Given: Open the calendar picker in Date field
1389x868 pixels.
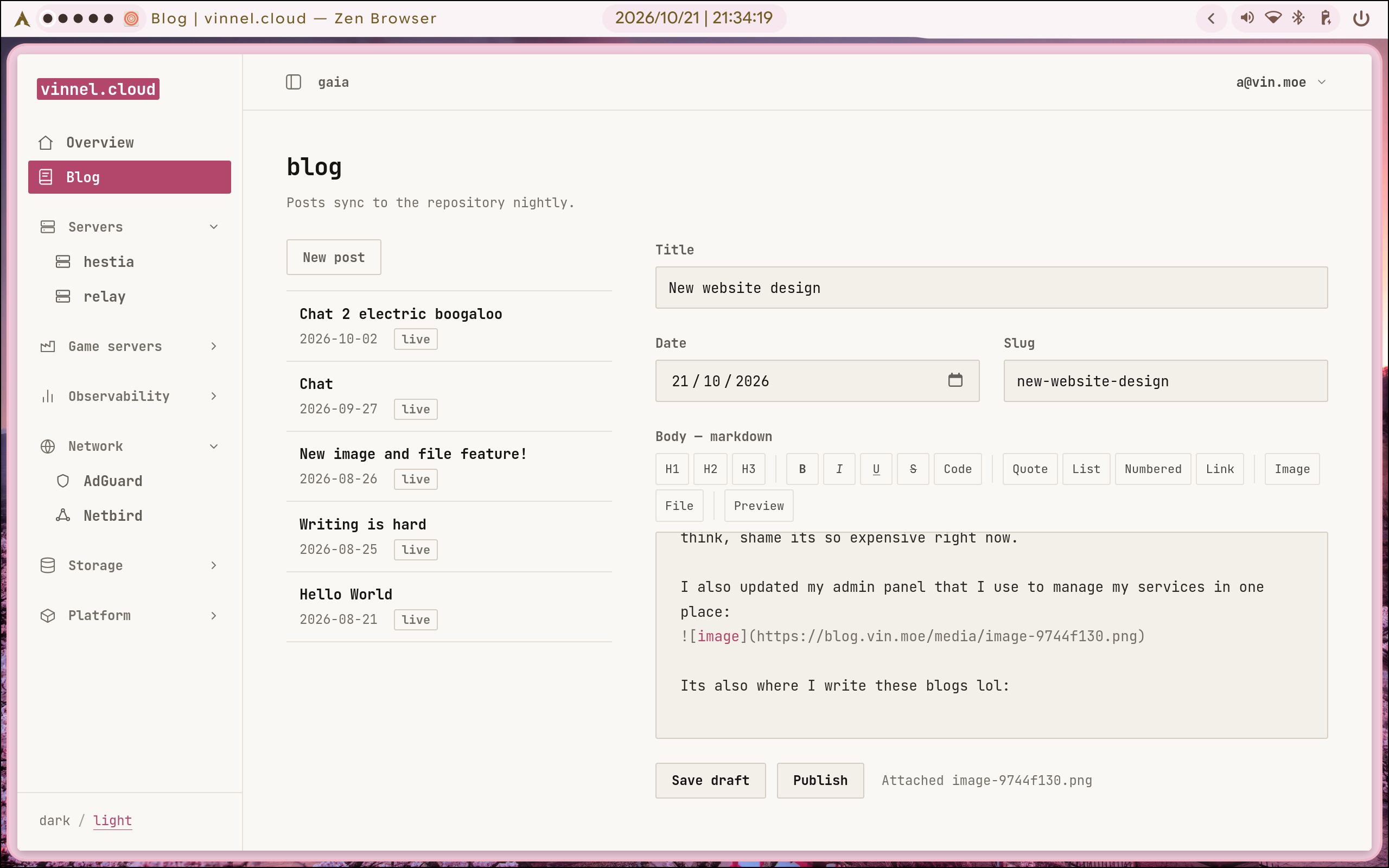Looking at the screenshot, I should (x=955, y=380).
